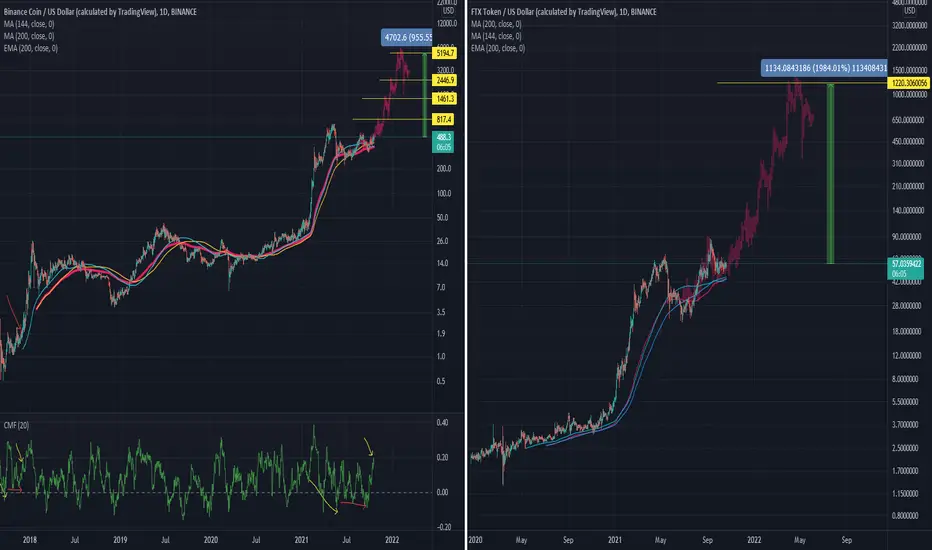Click the 3.7000000 FTX price axis value
This screenshot has width=932, height=550.
[x=906, y=425]
